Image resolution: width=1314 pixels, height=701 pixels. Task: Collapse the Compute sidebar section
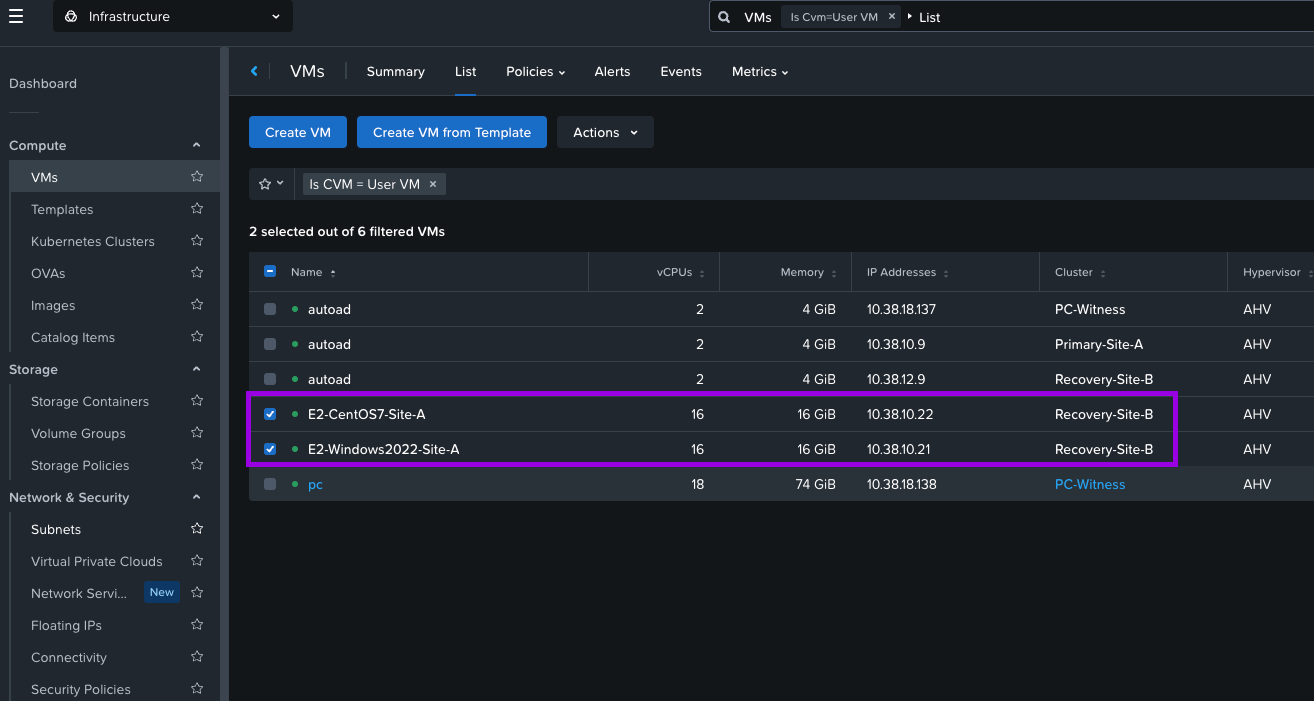196,145
